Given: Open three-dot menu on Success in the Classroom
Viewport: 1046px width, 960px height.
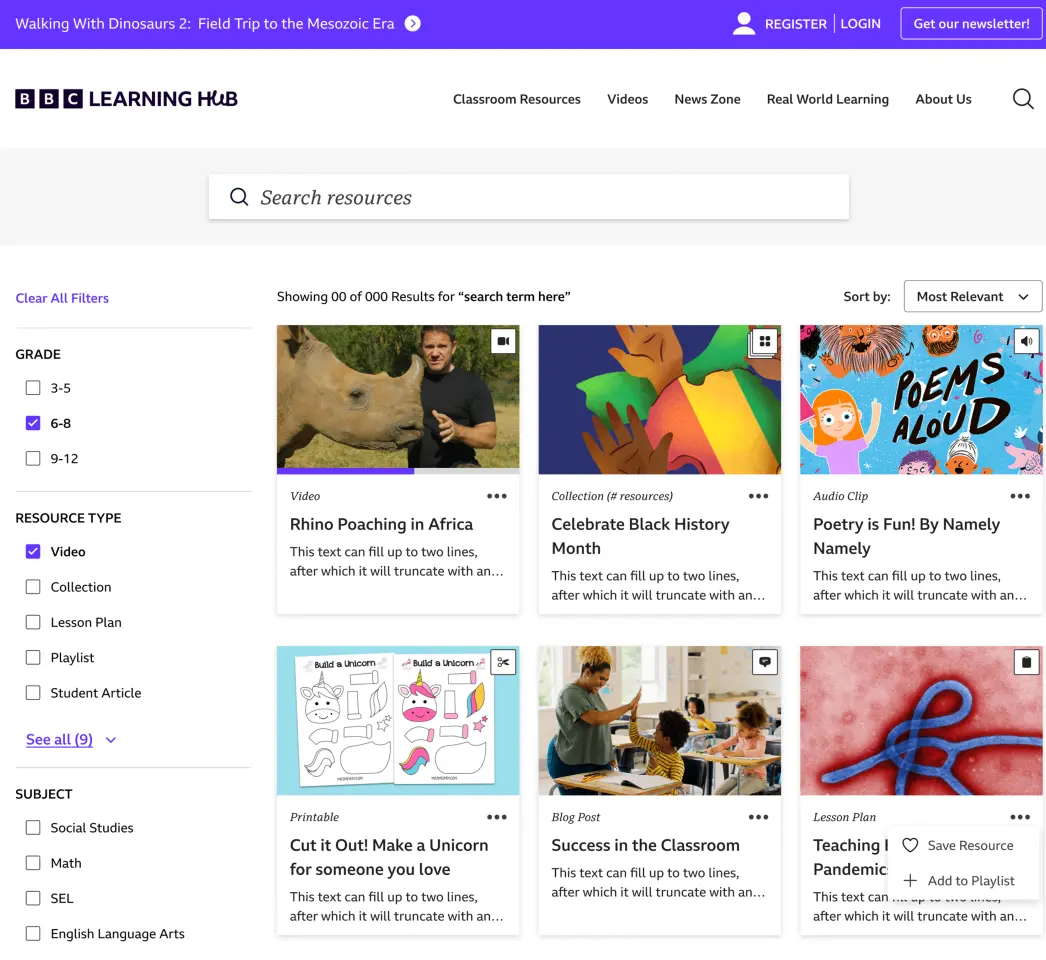Looking at the screenshot, I should click(x=759, y=817).
